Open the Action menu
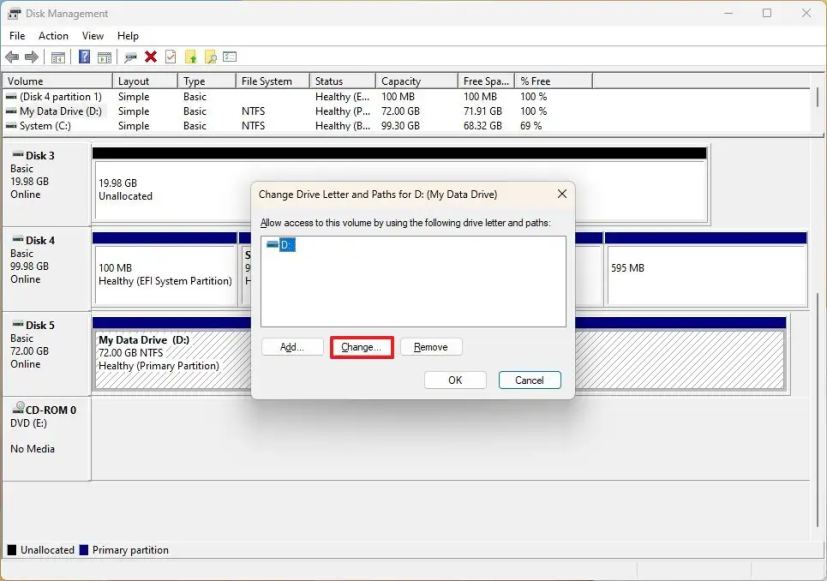This screenshot has width=827, height=581. [x=53, y=36]
